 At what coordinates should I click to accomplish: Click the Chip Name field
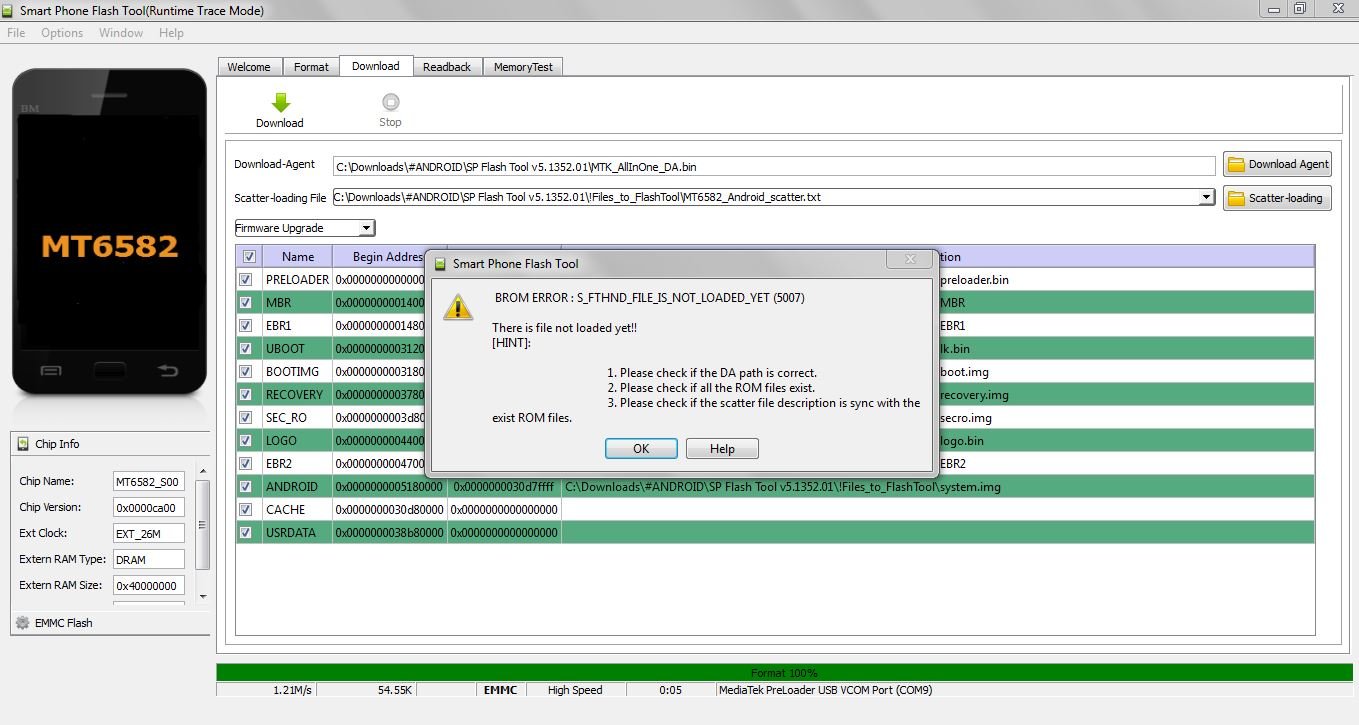pos(149,481)
